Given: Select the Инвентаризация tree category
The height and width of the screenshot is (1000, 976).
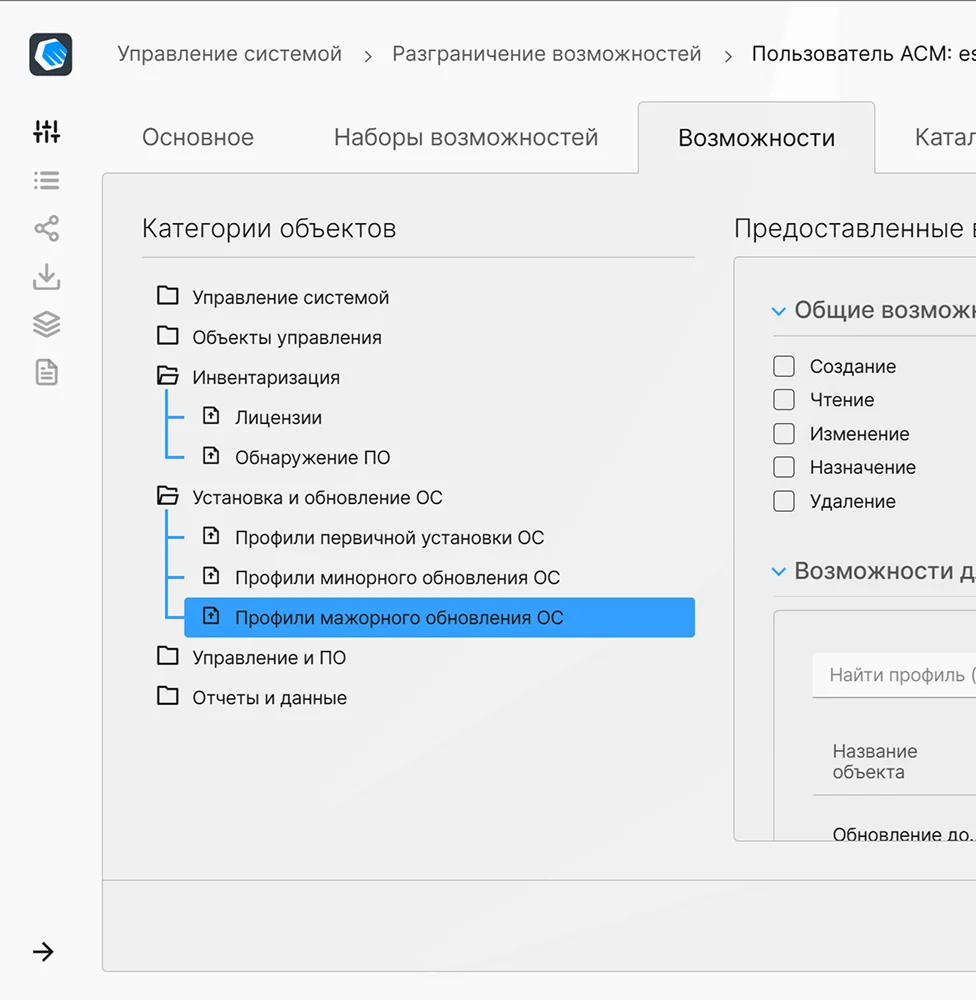Looking at the screenshot, I should 266,378.
